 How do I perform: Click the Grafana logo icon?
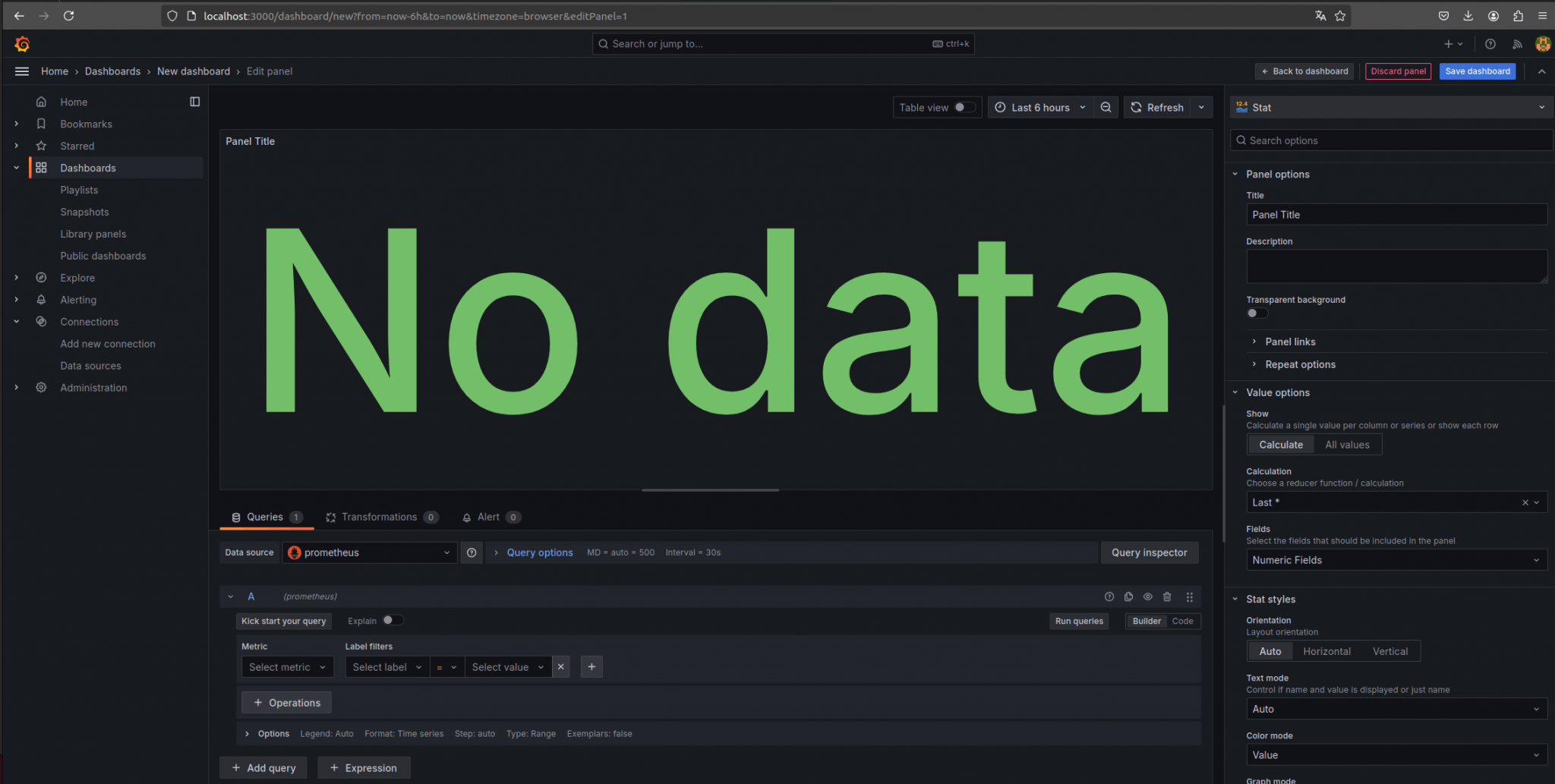point(22,44)
